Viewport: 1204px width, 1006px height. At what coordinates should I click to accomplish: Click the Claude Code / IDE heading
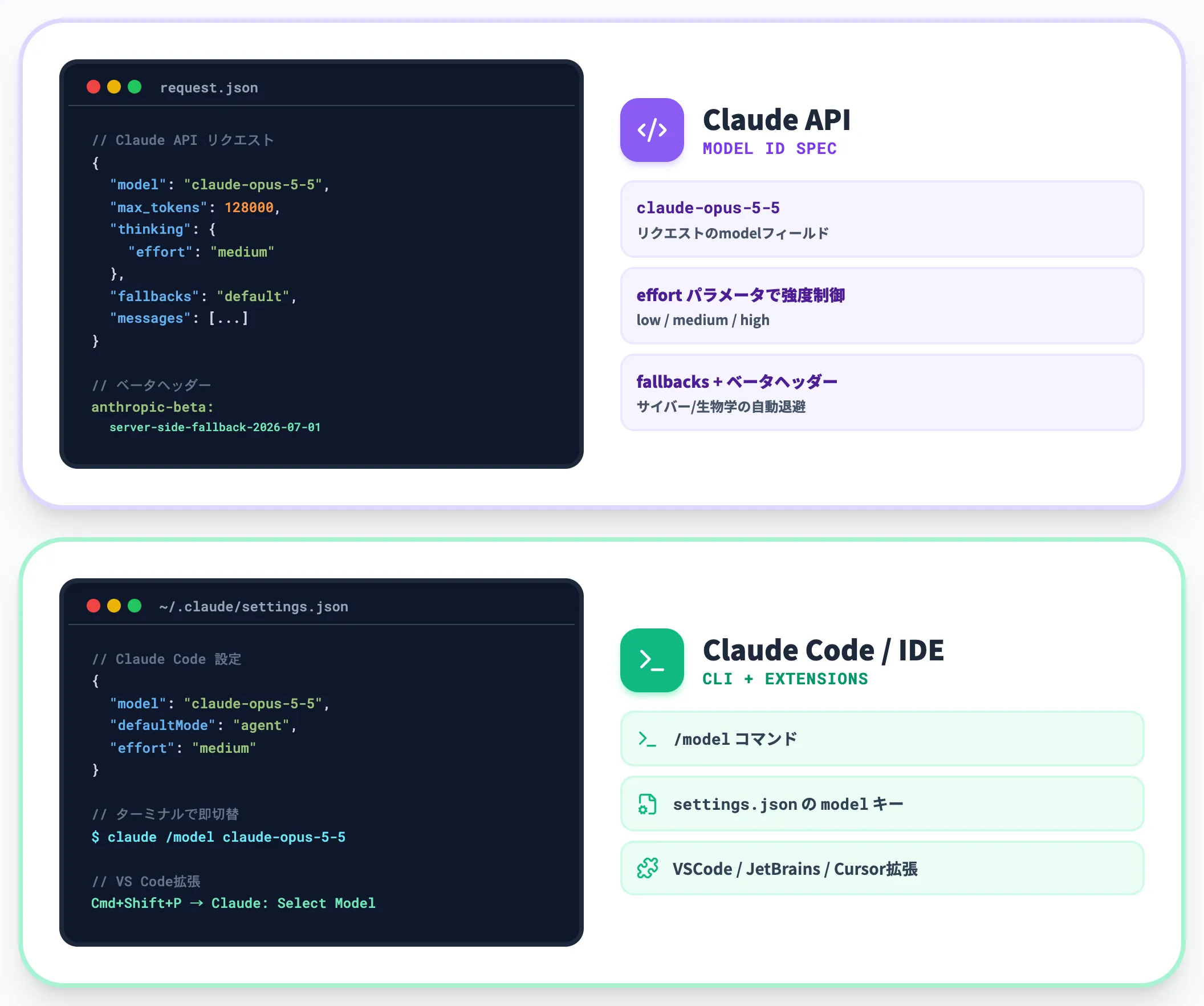point(823,650)
